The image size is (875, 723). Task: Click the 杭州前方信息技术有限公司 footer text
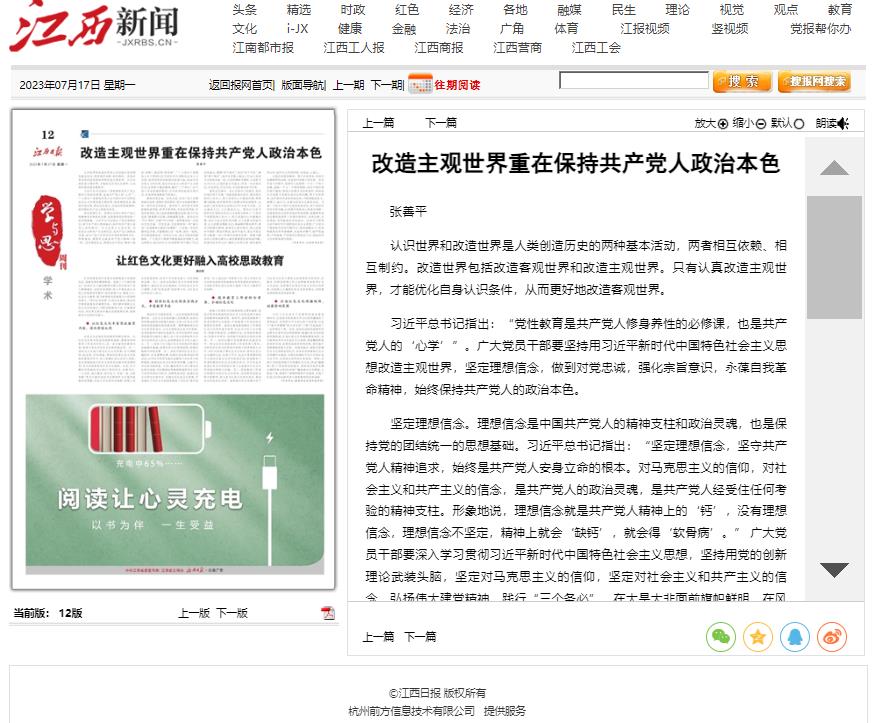[x=411, y=711]
